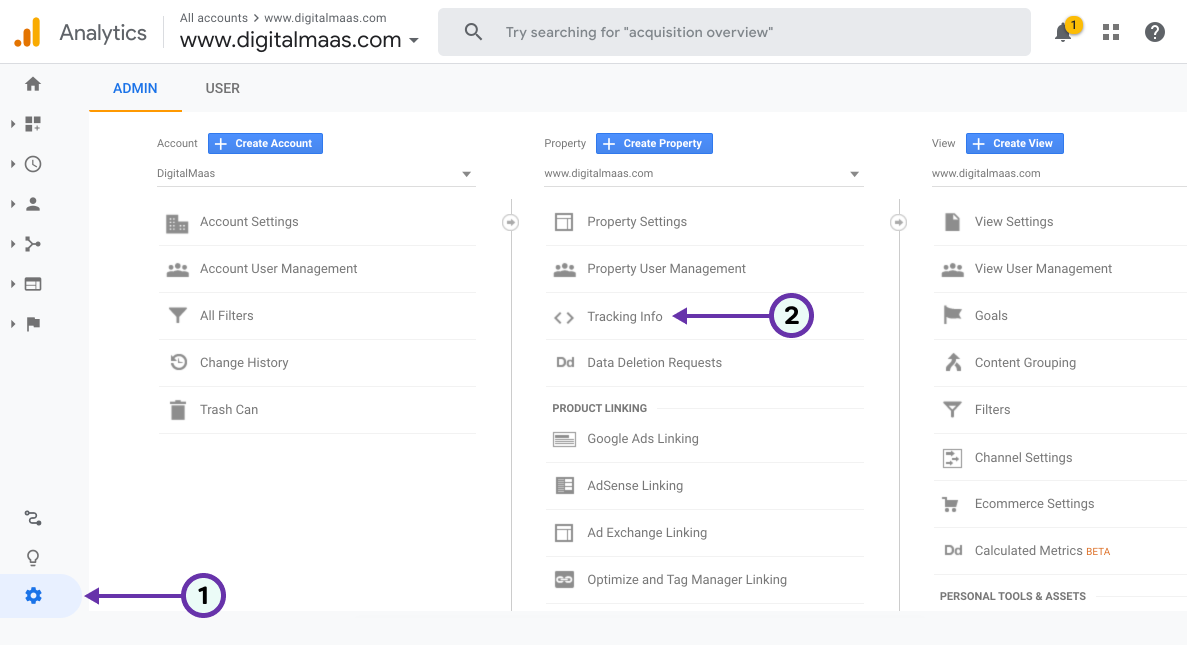Open the Google apps grid icon
This screenshot has width=1187, height=645.
1111,32
